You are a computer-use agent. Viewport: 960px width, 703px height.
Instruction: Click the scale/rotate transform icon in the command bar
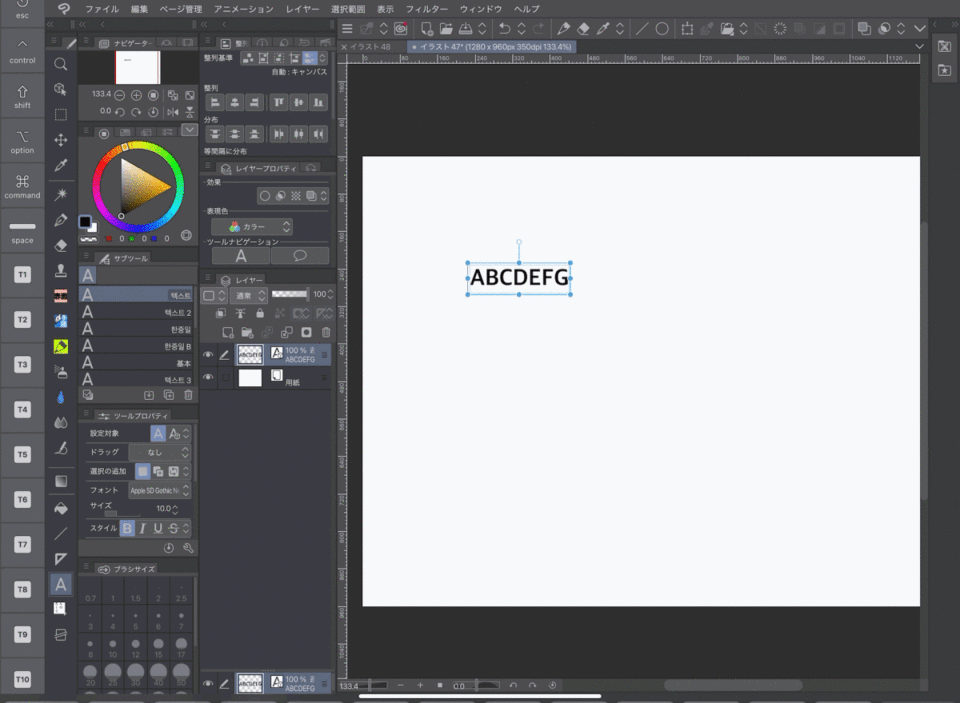(687, 28)
